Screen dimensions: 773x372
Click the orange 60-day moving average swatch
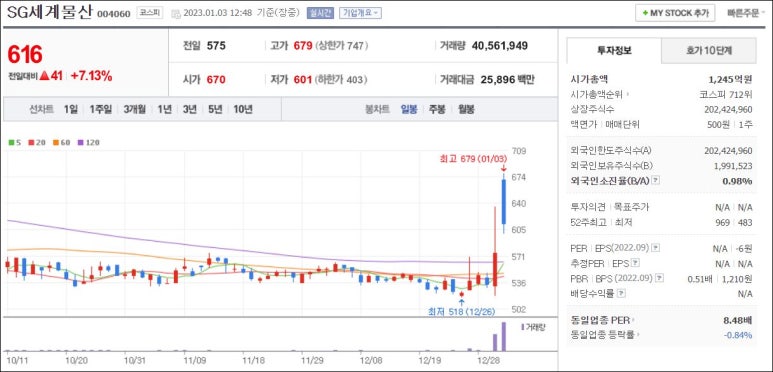coord(55,142)
